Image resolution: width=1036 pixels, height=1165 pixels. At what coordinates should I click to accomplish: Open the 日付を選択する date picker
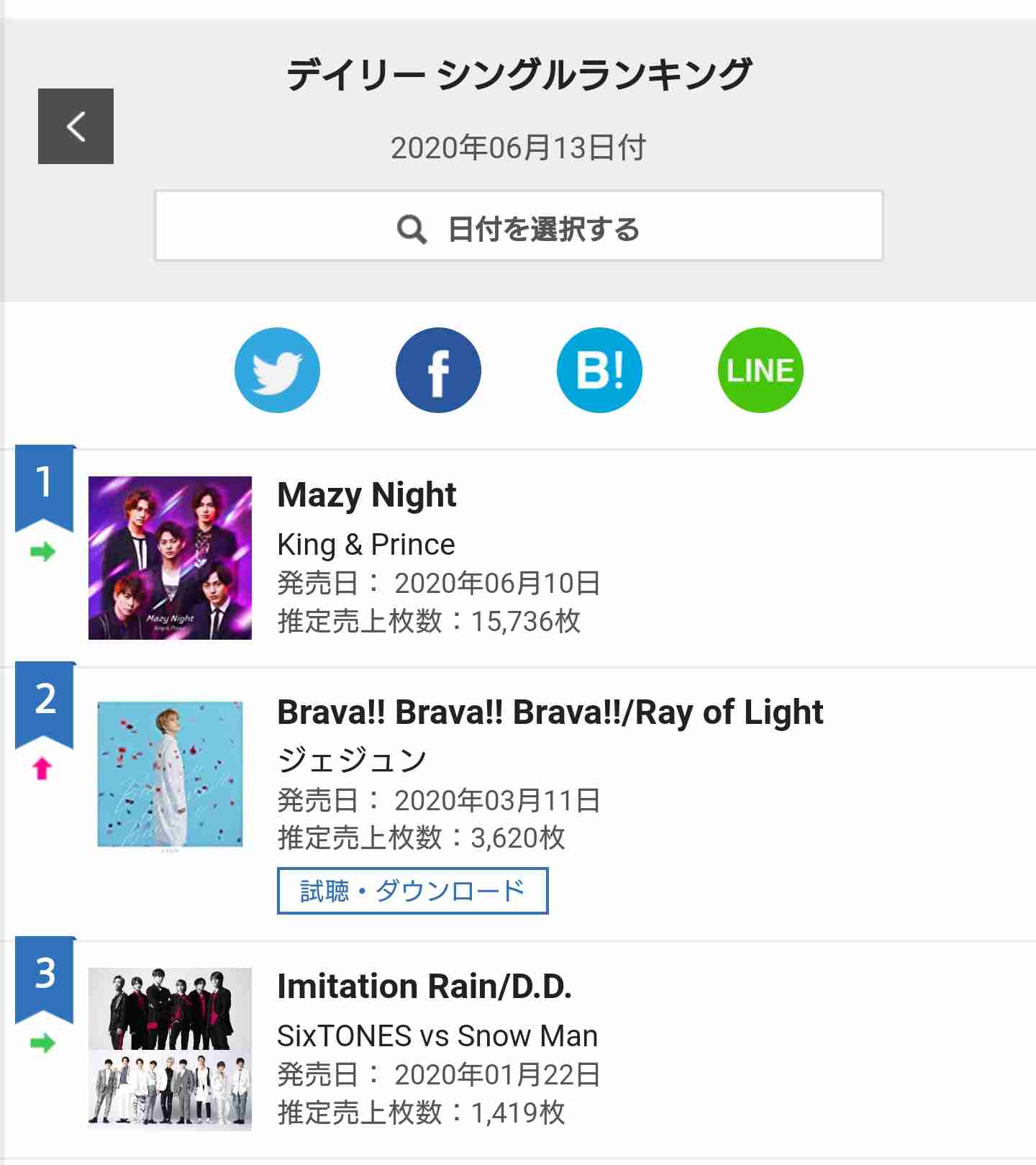(x=519, y=226)
